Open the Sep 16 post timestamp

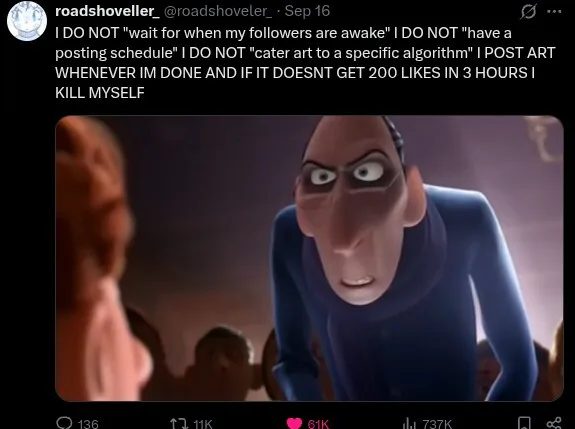tap(307, 11)
